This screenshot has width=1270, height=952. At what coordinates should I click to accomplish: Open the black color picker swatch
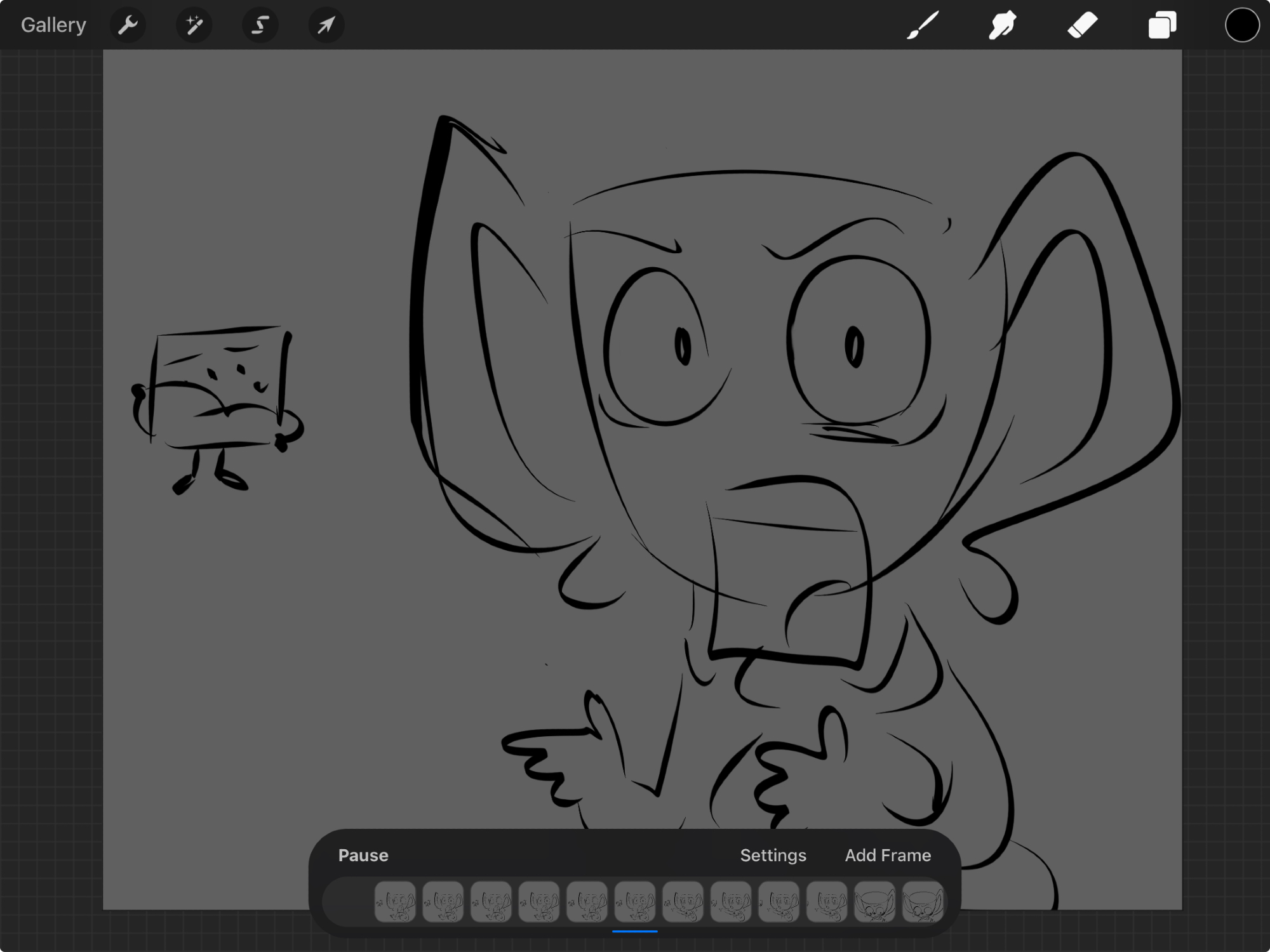click(1242, 25)
